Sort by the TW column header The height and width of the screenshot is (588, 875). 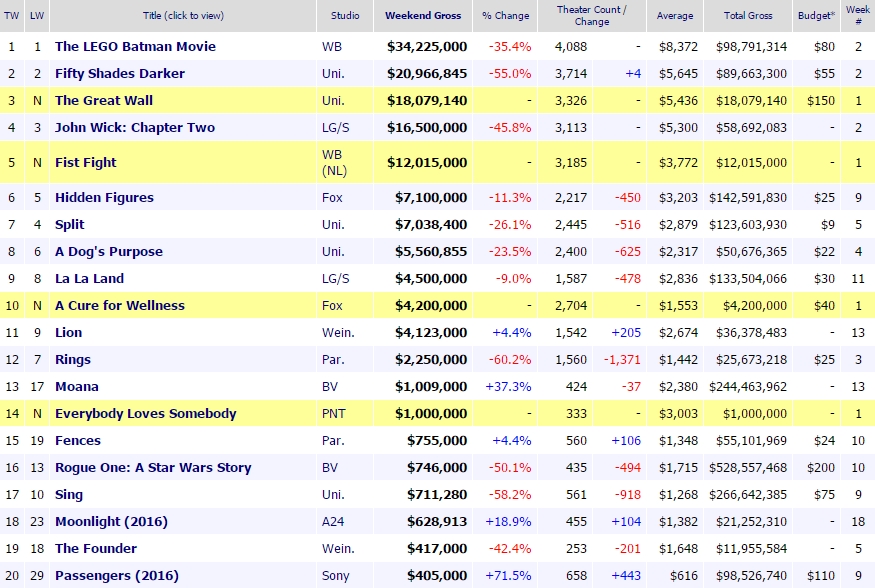tap(12, 16)
